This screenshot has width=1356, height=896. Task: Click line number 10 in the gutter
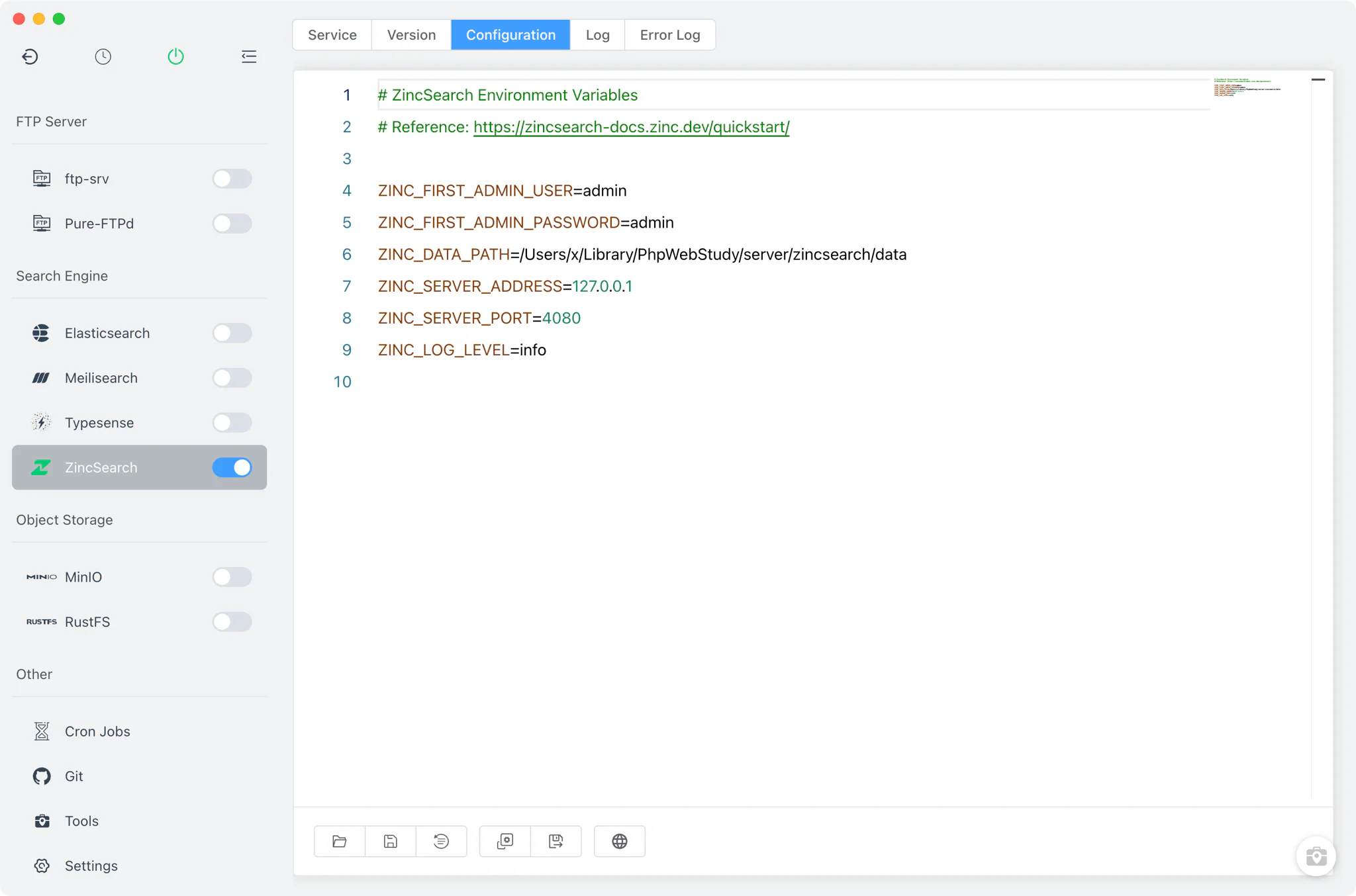click(x=342, y=382)
